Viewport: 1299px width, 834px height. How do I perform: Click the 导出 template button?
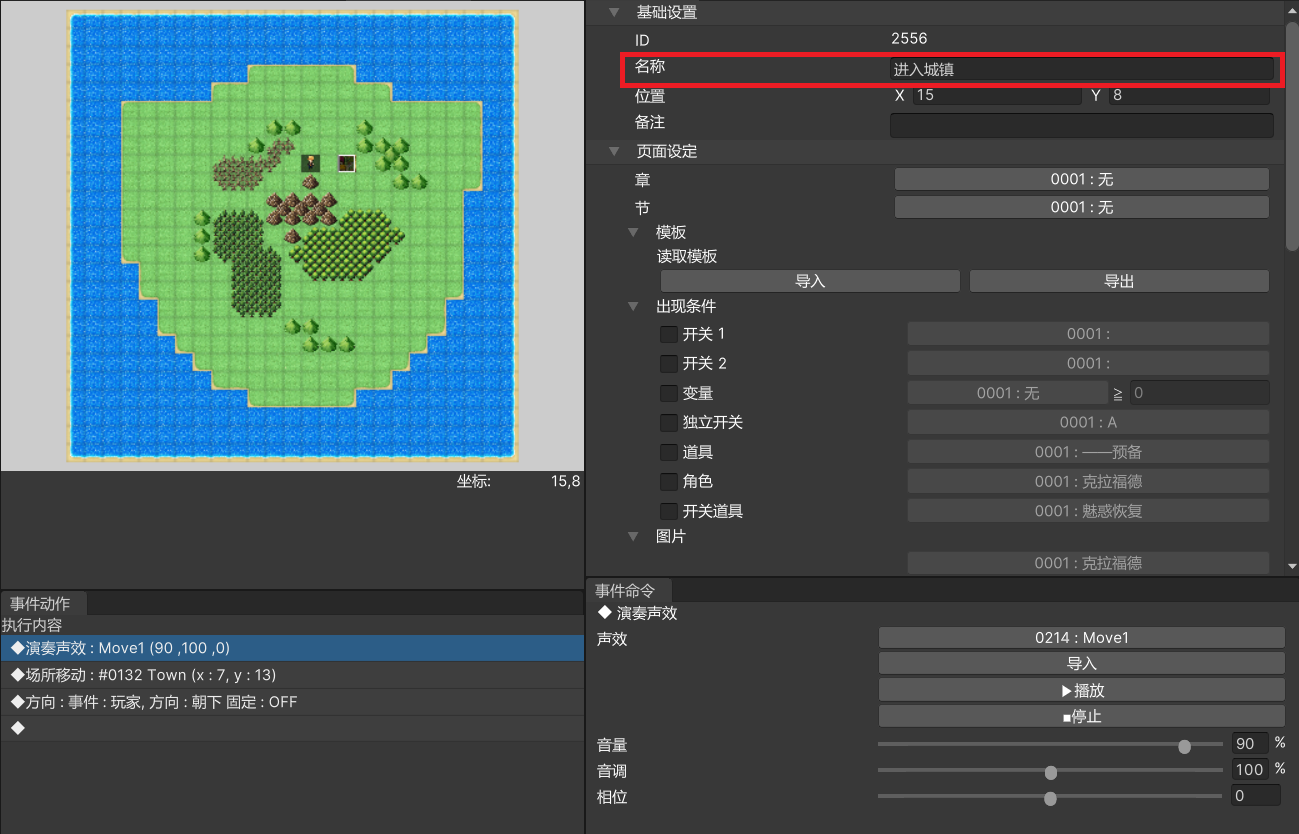1118,282
